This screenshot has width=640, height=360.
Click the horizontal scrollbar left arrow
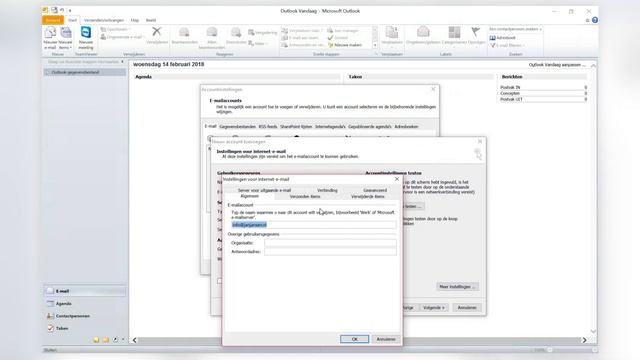(x=135, y=340)
